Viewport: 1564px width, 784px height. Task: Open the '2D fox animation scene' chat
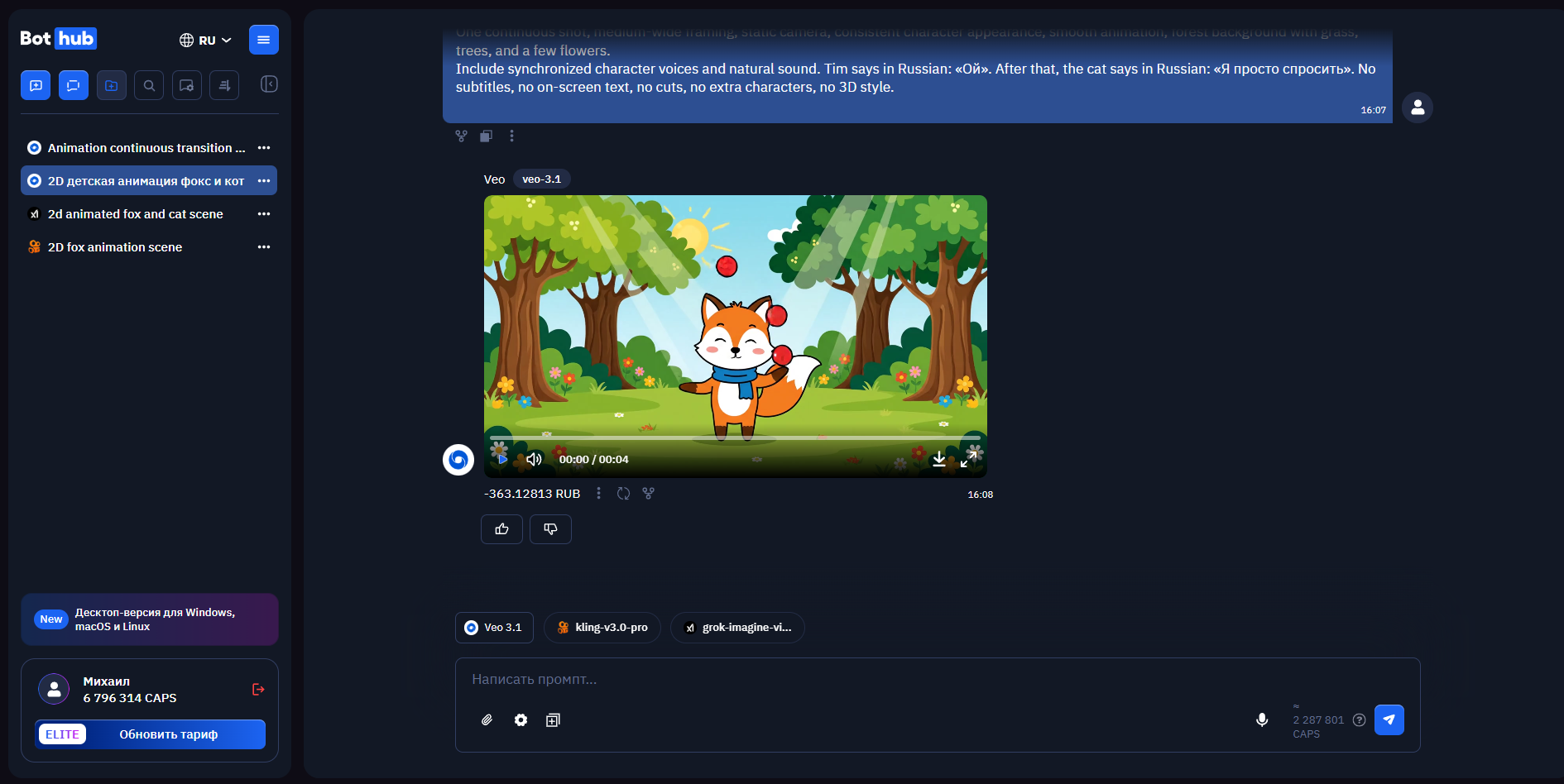(x=115, y=247)
